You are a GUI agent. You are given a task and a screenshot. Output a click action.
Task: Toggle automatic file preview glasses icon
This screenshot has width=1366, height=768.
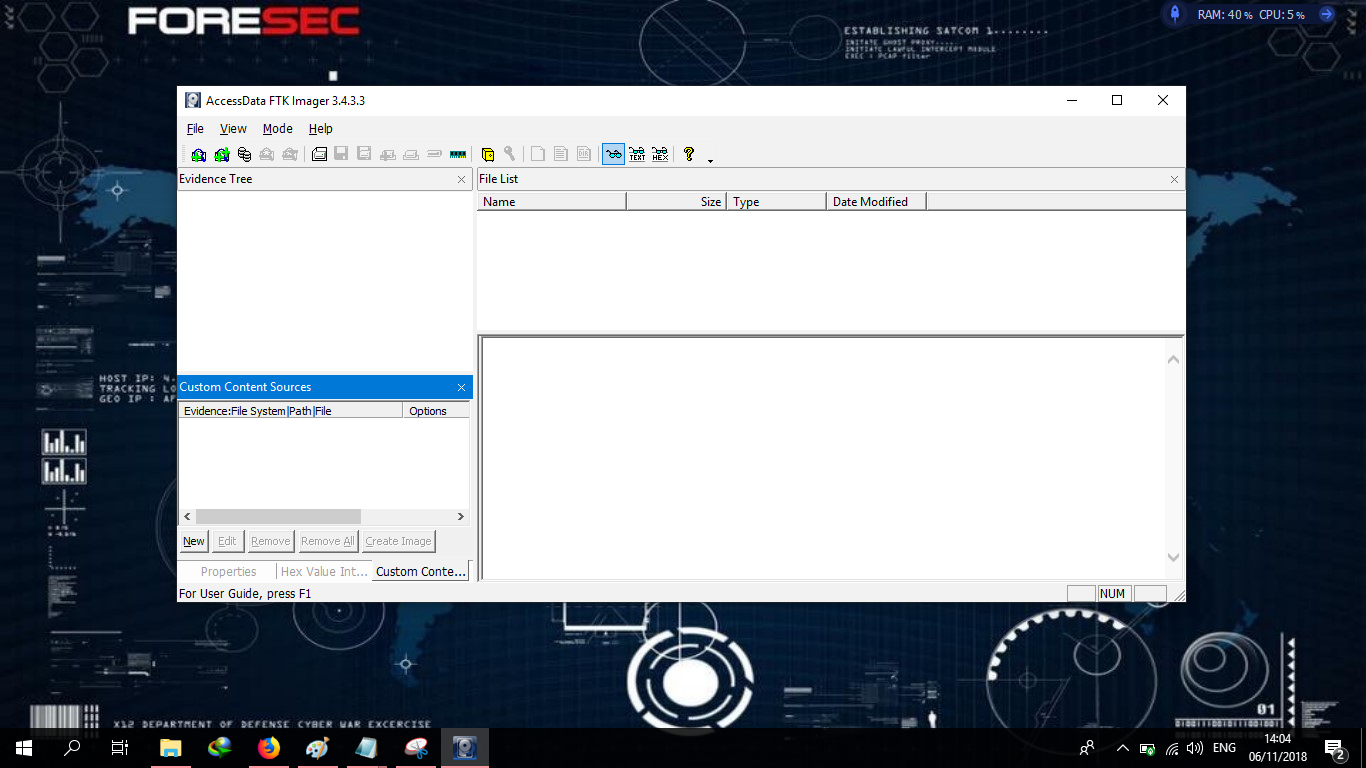pyautogui.click(x=613, y=154)
